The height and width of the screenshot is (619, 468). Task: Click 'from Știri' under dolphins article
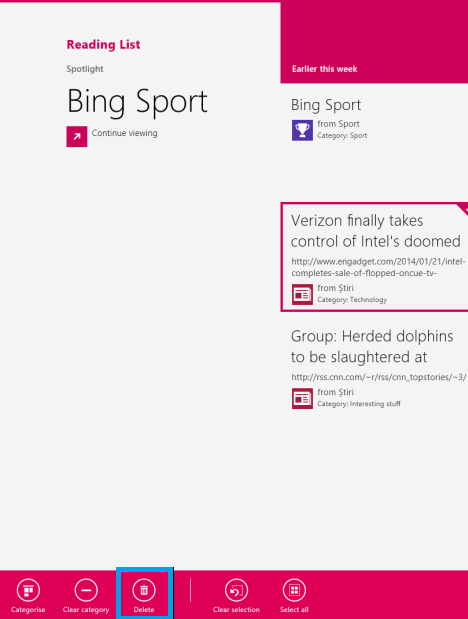pyautogui.click(x=335, y=392)
